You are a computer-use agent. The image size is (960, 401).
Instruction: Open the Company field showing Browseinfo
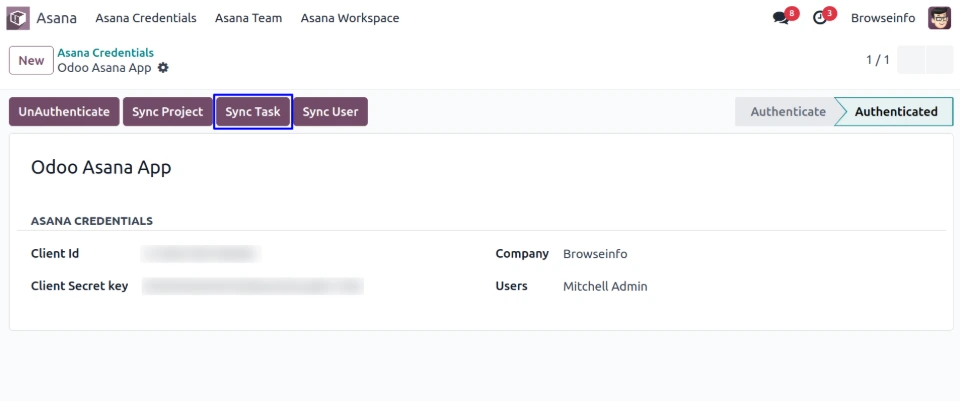coord(595,254)
